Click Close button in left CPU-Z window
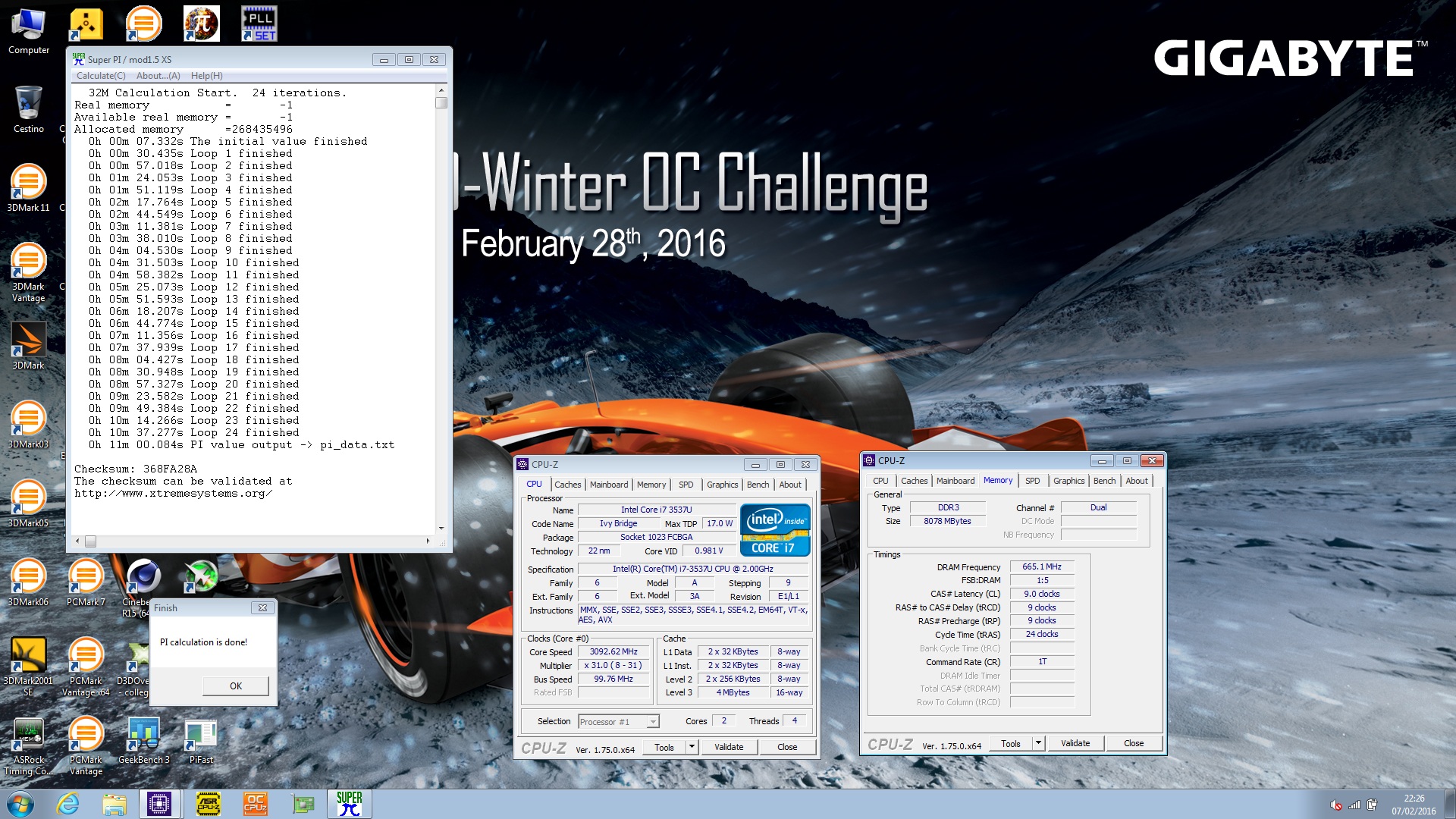Screen dimensions: 1456x819 point(787,747)
